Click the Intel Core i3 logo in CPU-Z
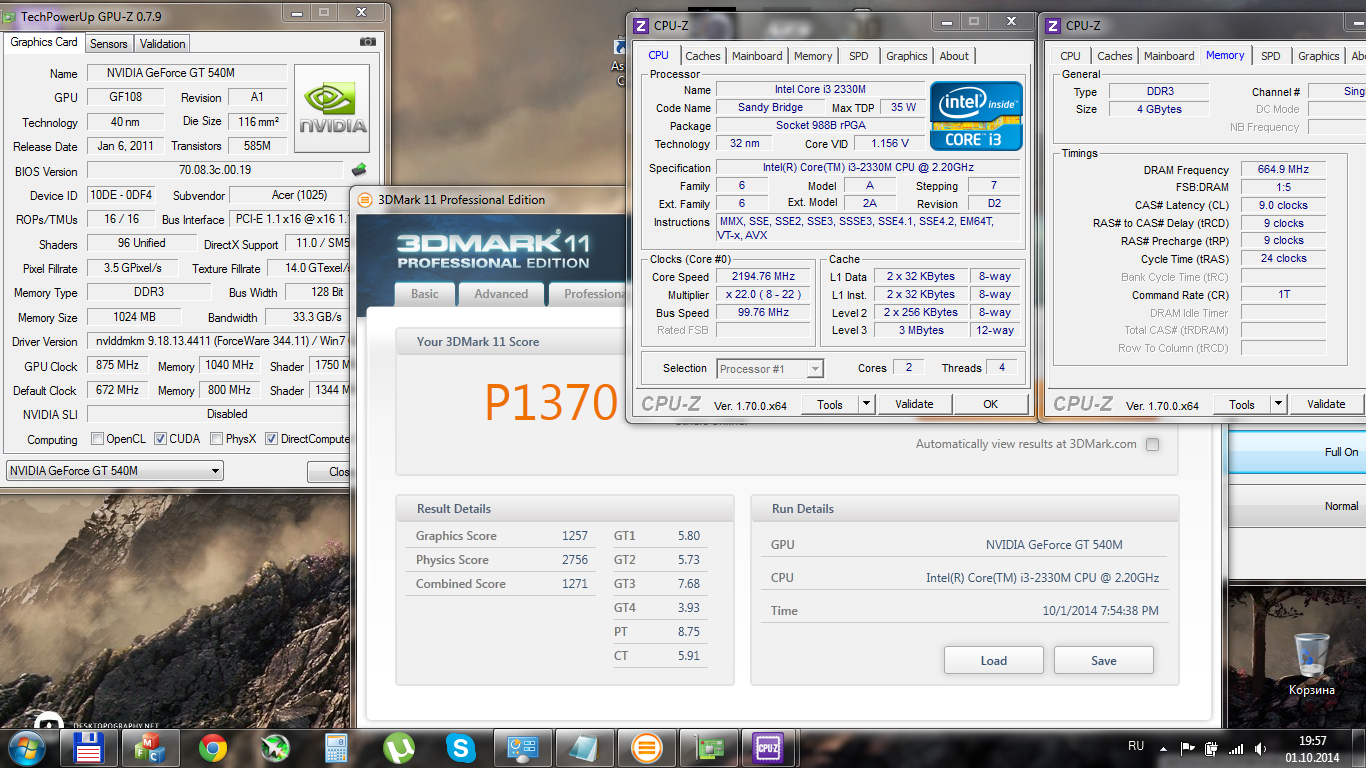 coord(976,116)
